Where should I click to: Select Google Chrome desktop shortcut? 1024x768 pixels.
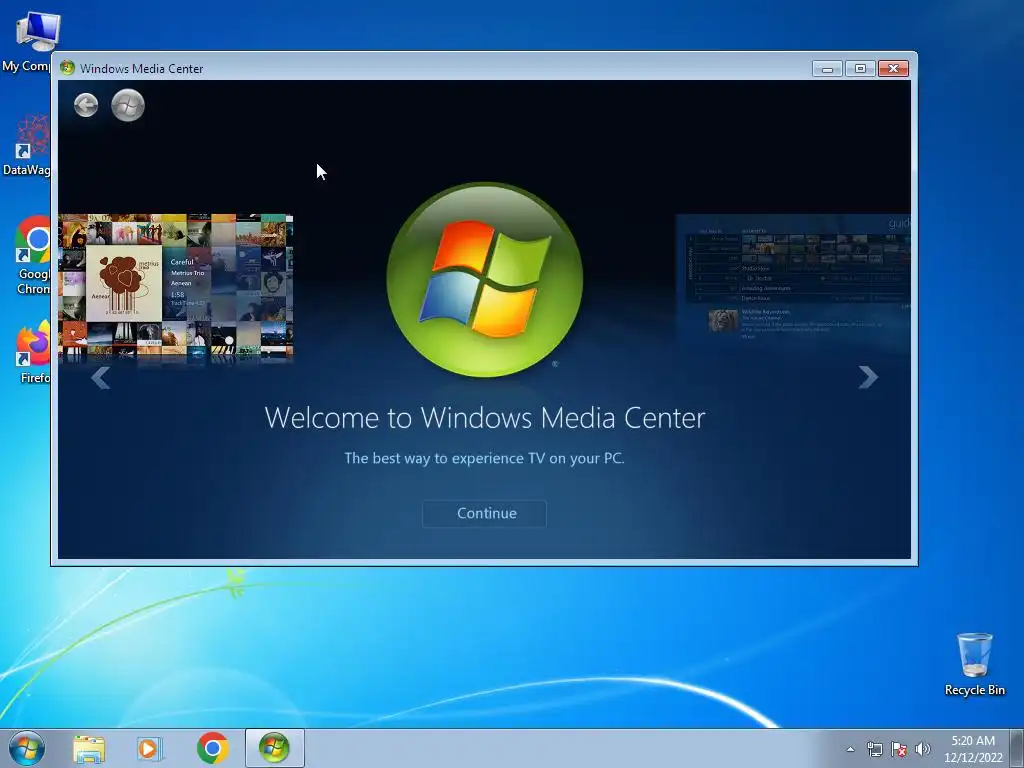click(x=31, y=256)
